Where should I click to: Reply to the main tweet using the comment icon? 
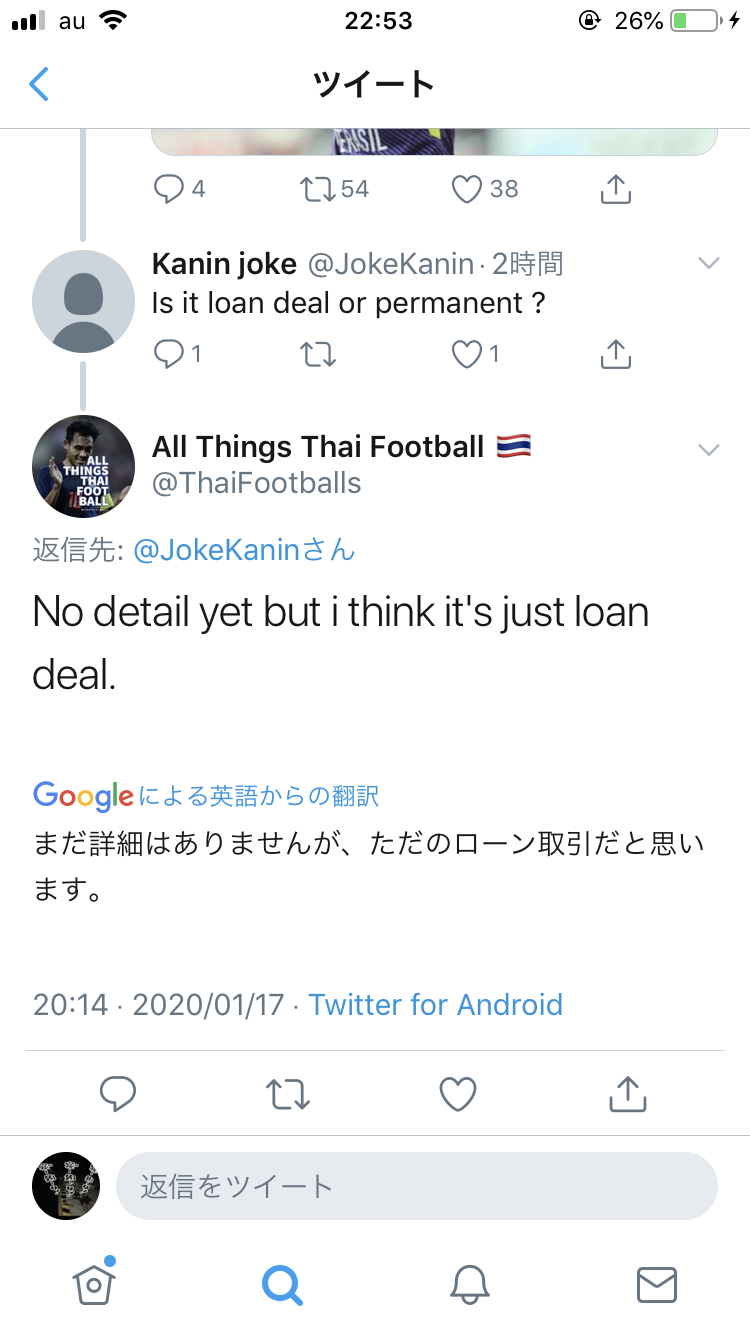pos(118,1094)
